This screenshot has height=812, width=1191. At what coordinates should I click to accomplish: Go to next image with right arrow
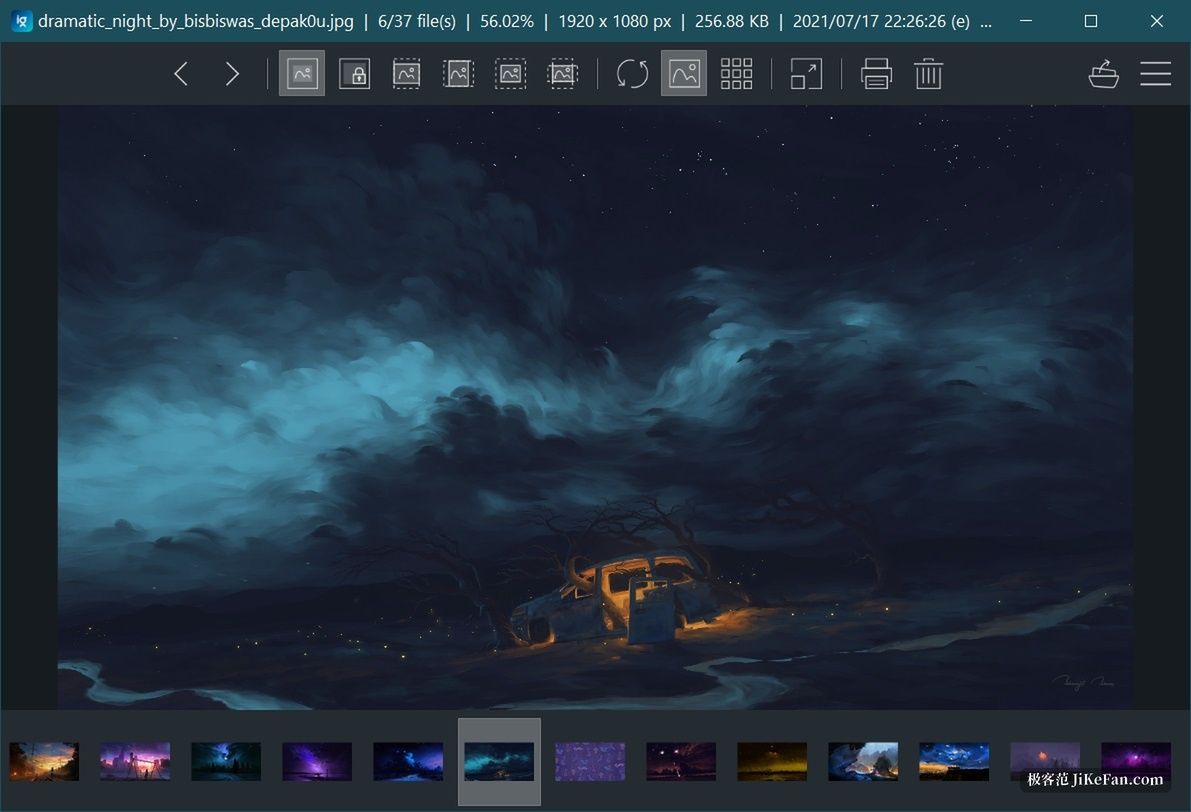[x=232, y=74]
